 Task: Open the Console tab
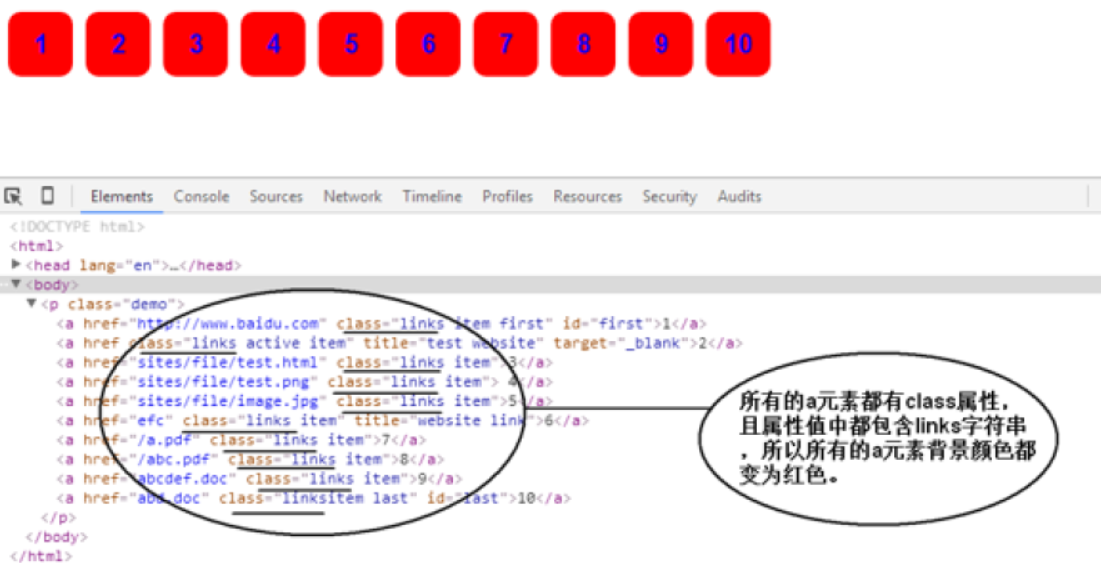202,197
